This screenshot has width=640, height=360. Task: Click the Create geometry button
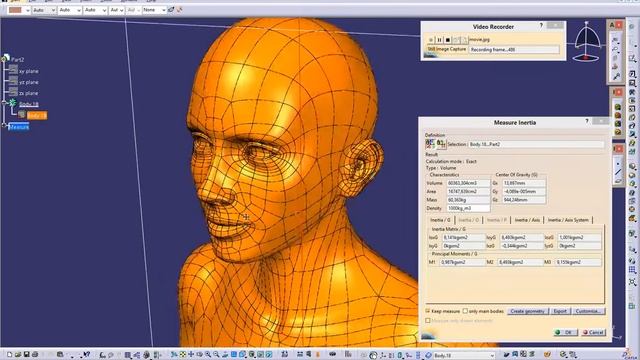coord(528,311)
